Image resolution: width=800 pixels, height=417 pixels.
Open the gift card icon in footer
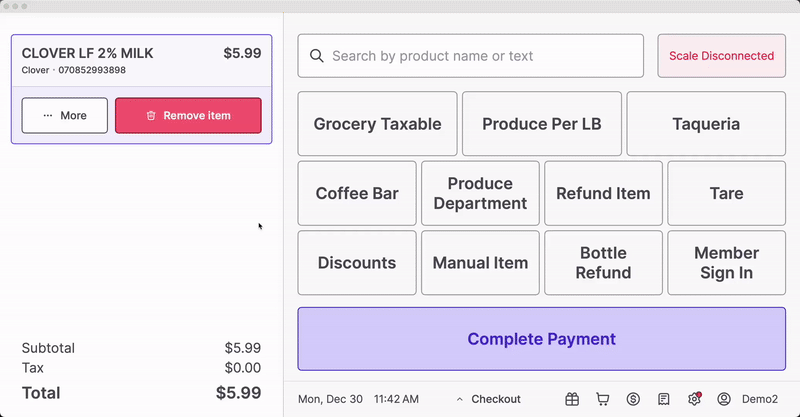pyautogui.click(x=572, y=399)
